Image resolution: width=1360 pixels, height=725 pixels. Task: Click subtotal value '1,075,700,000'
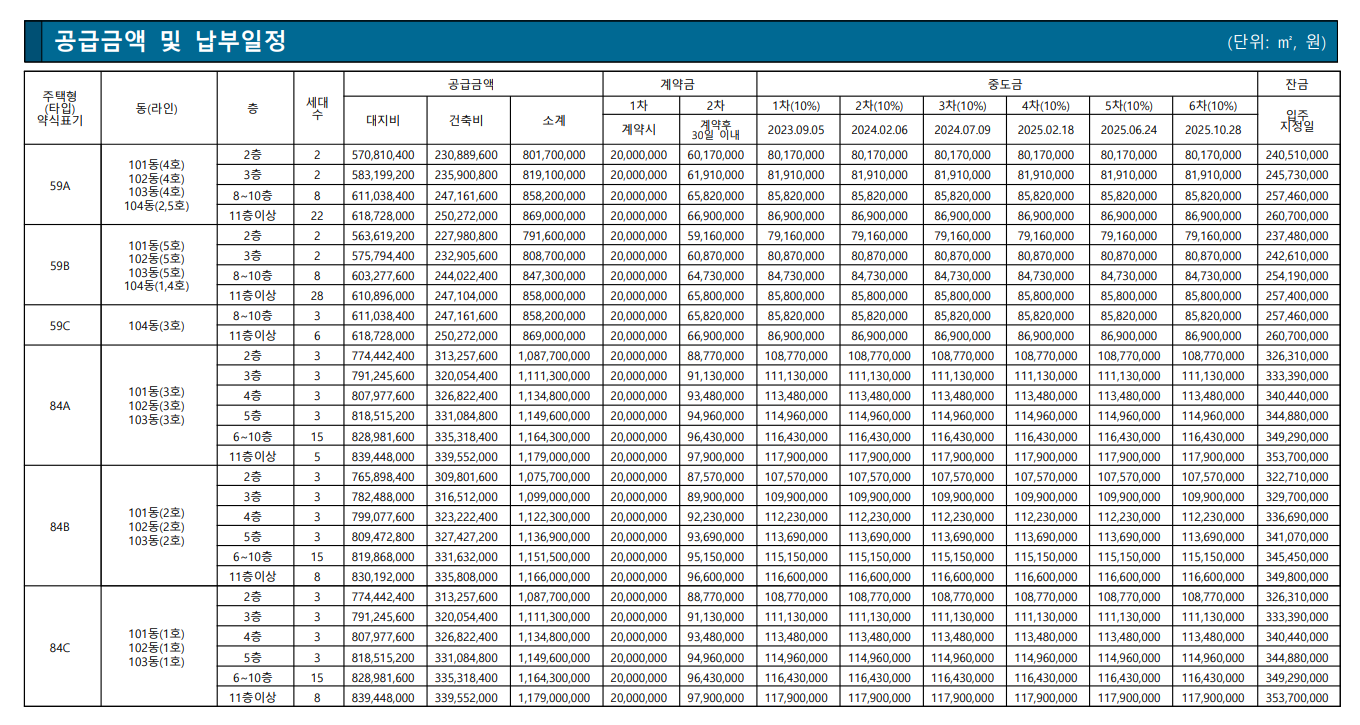tap(554, 476)
